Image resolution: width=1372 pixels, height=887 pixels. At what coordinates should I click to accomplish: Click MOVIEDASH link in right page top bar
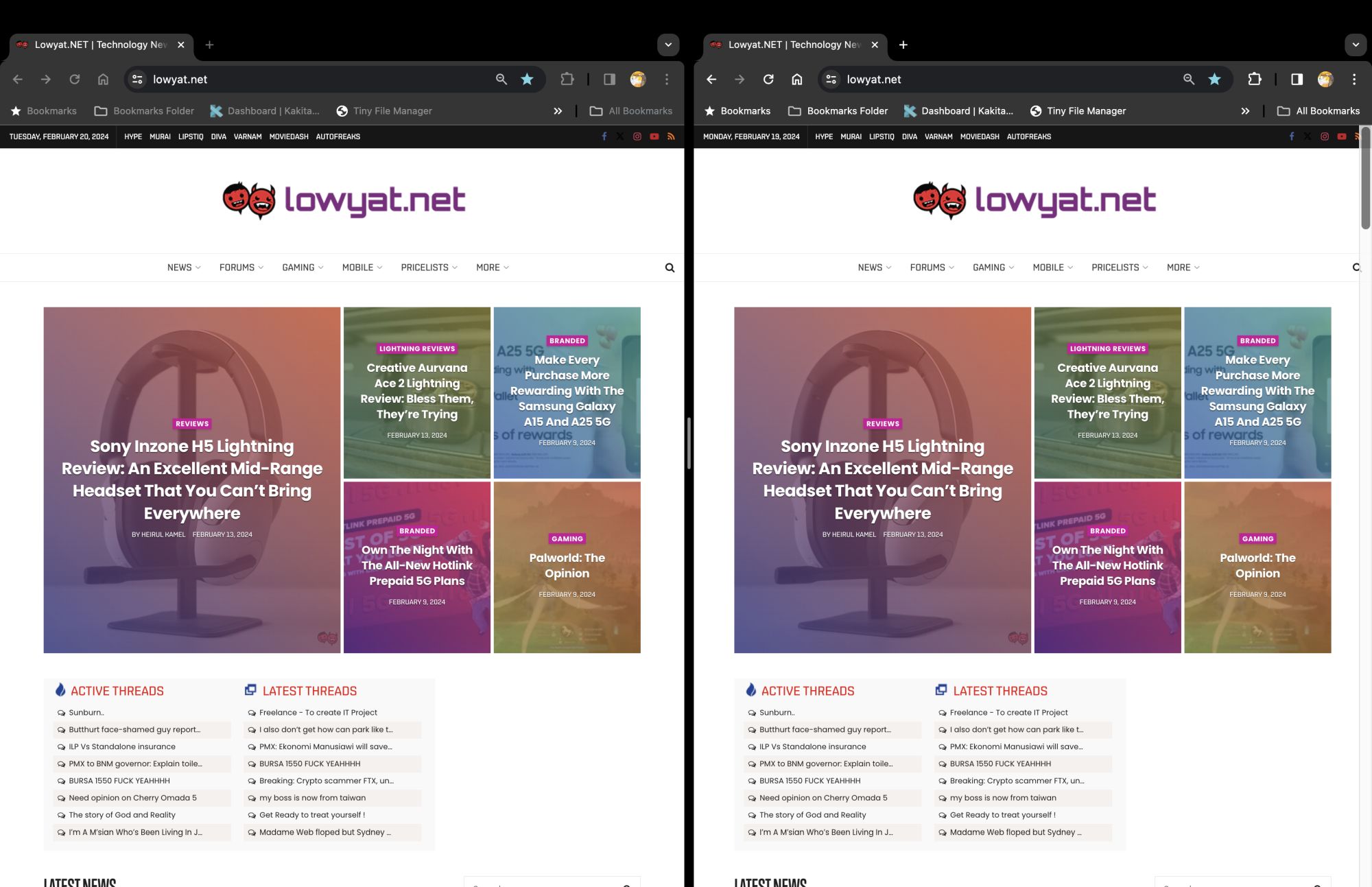pyautogui.click(x=980, y=137)
